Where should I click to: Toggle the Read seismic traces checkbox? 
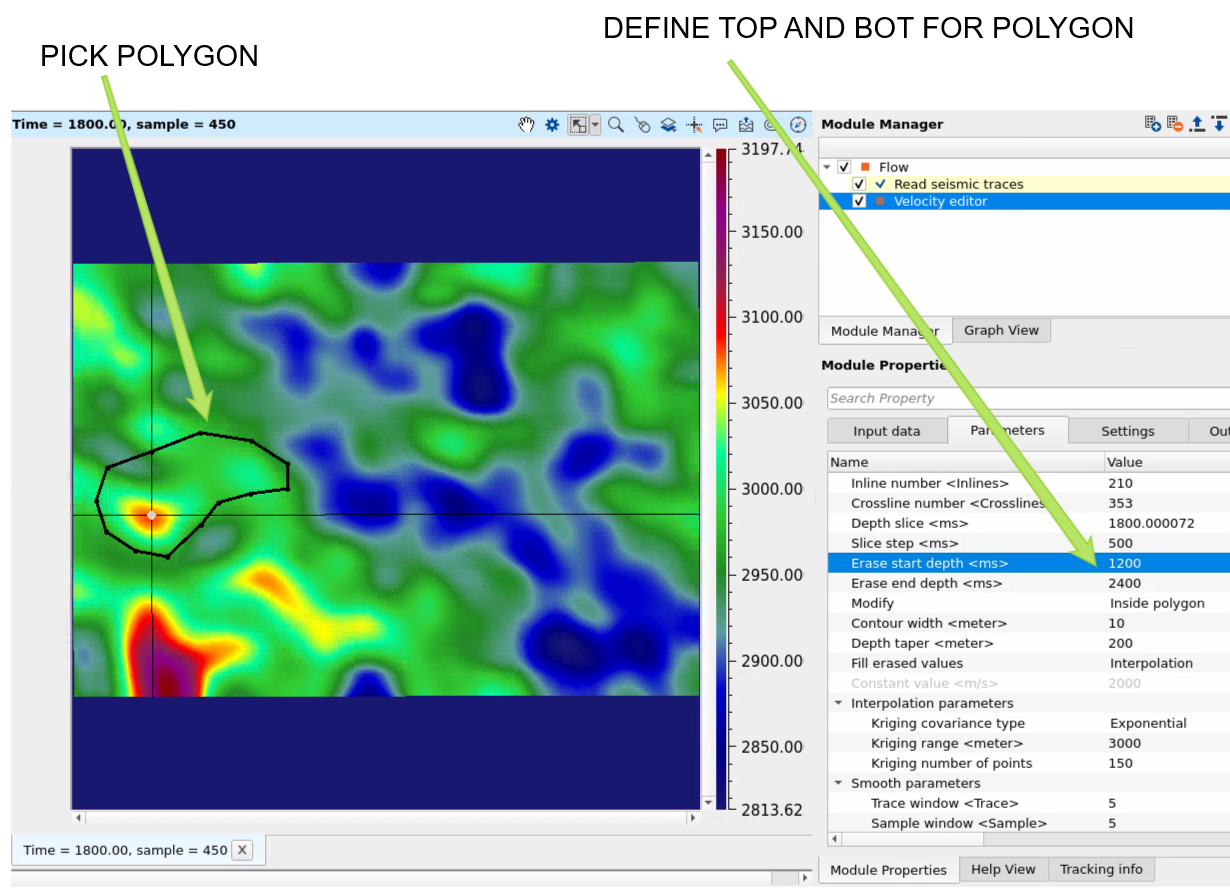(x=859, y=184)
